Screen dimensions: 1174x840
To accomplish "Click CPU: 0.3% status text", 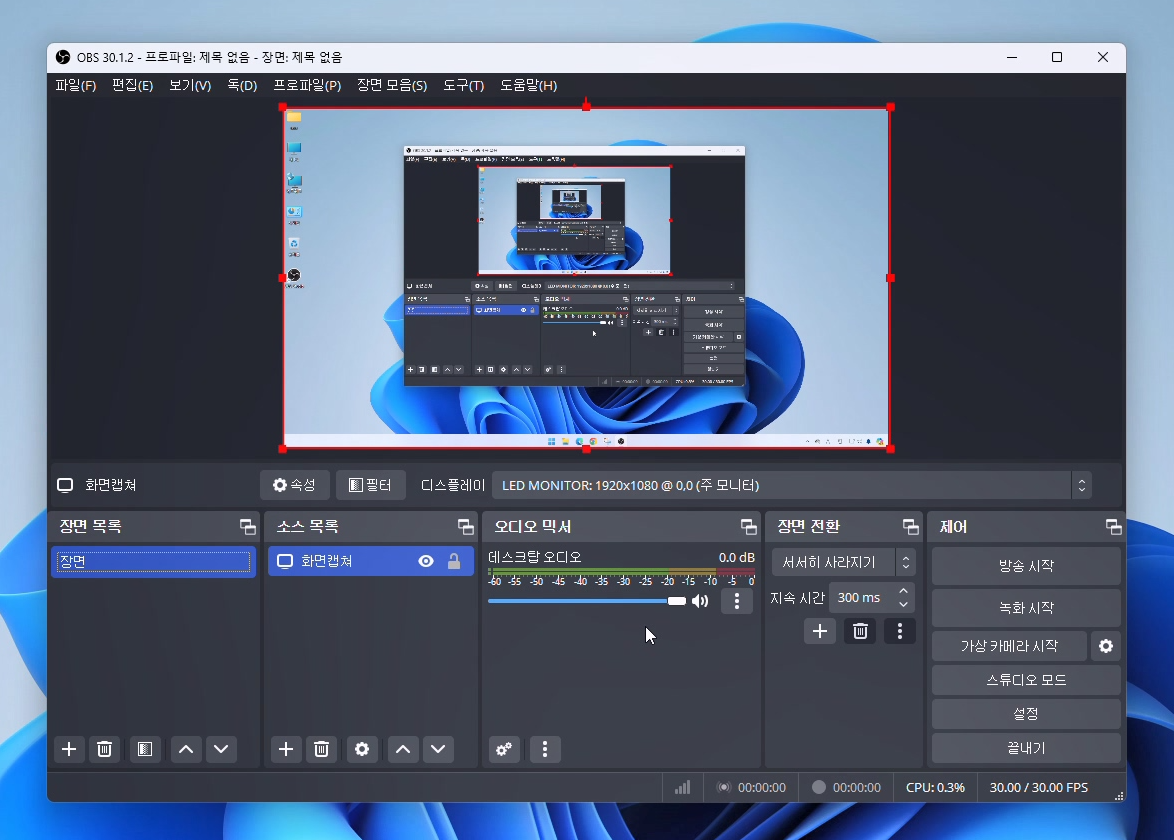I will click(x=935, y=788).
